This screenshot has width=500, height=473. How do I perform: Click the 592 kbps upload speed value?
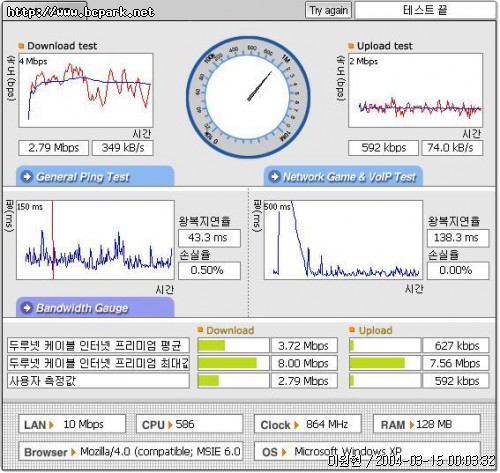(x=383, y=148)
